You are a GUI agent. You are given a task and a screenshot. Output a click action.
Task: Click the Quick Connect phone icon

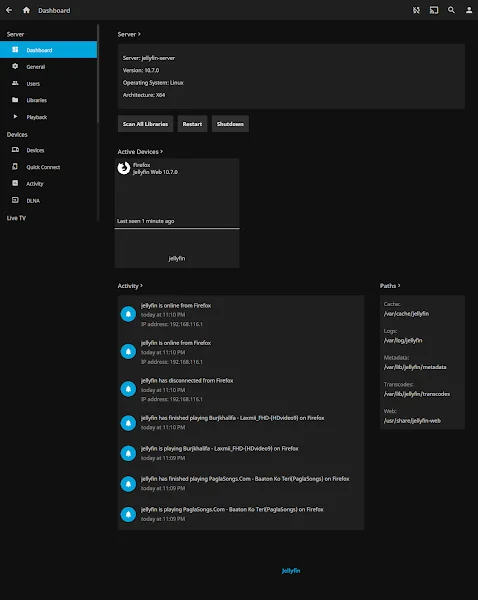pyautogui.click(x=15, y=167)
